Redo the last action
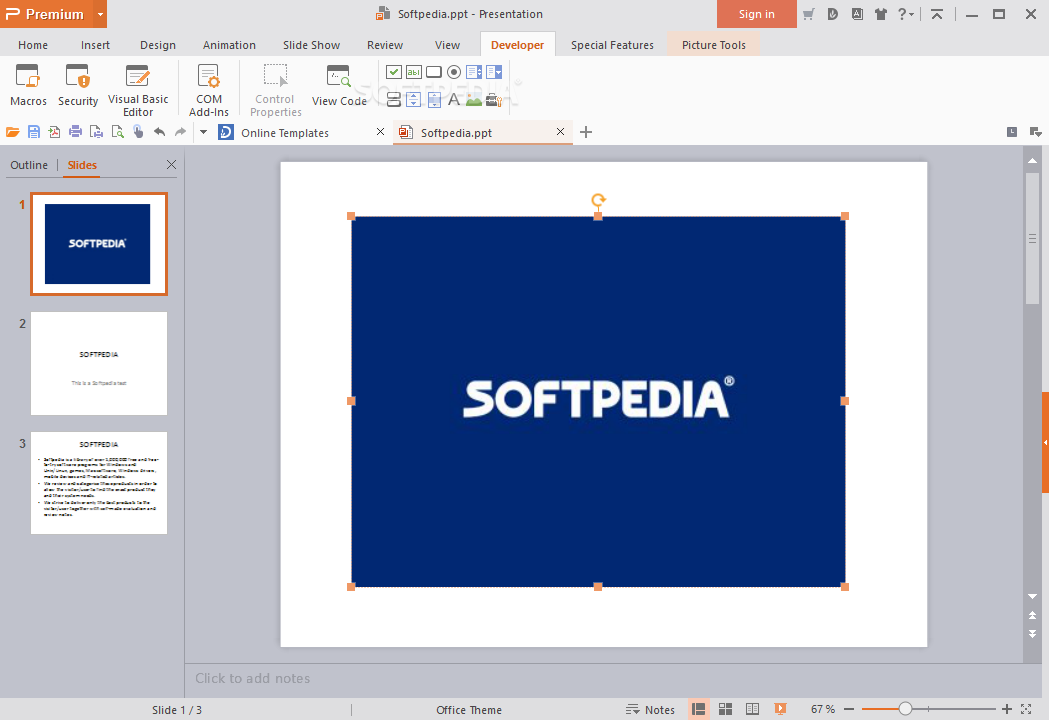The height and width of the screenshot is (720, 1049). click(x=180, y=132)
